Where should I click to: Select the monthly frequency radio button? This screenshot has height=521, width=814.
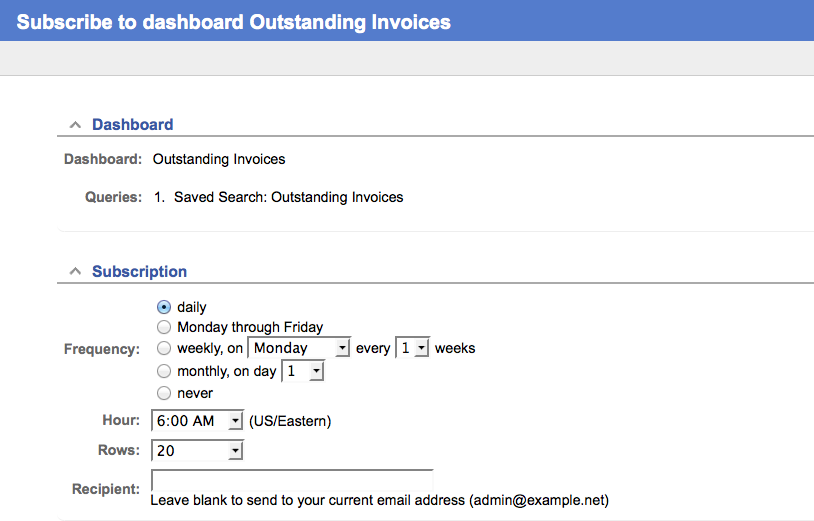click(x=164, y=371)
